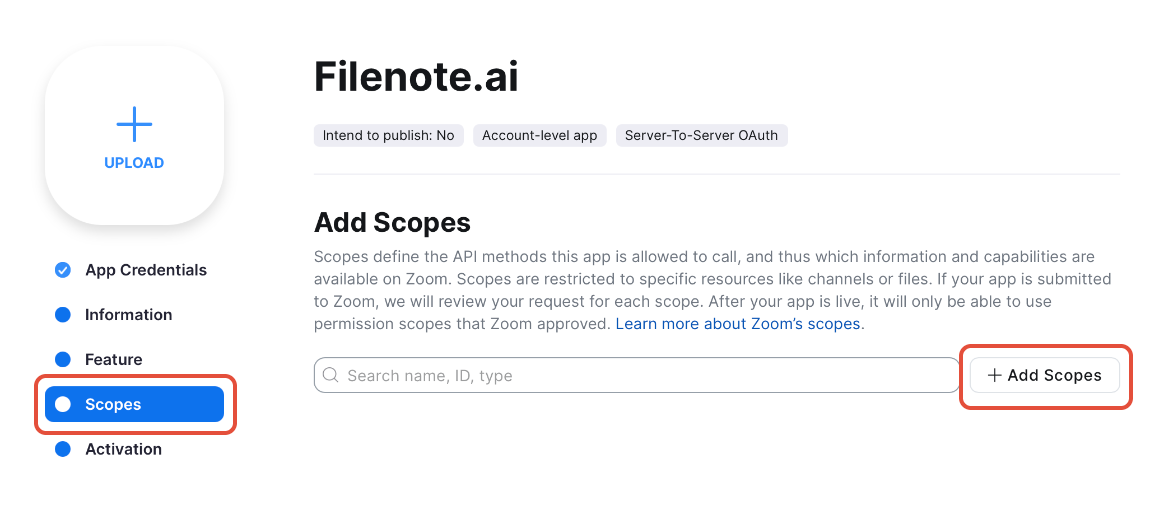Navigate to the Activation step

123,449
